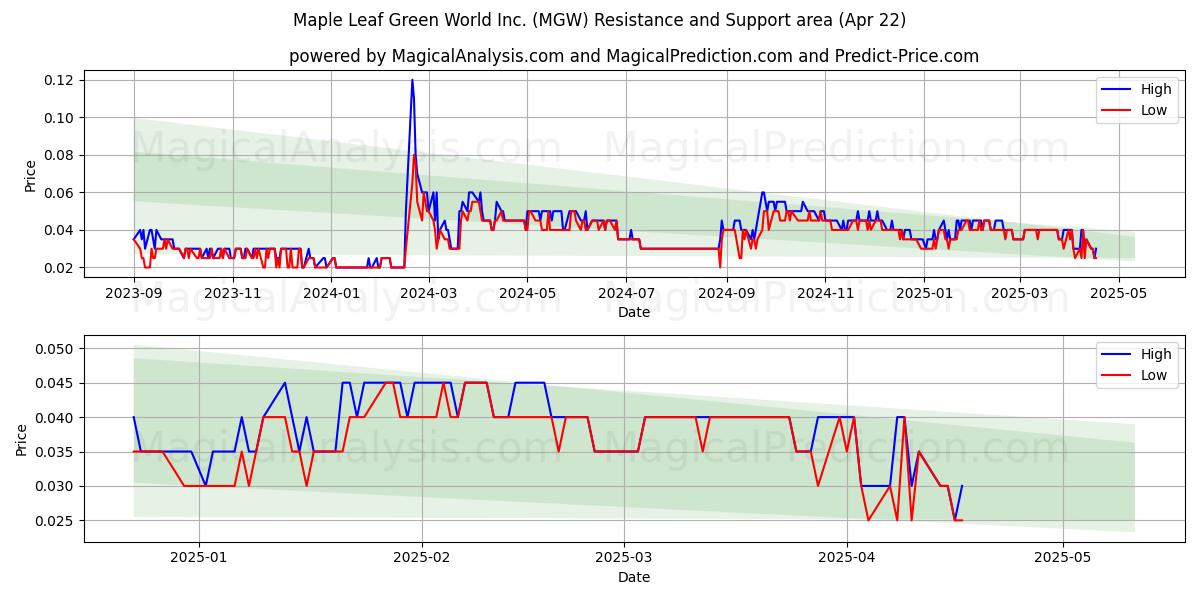Click the 0.12 price spike peak in the top chart
Screen dimensions: 1200x600
coord(412,81)
